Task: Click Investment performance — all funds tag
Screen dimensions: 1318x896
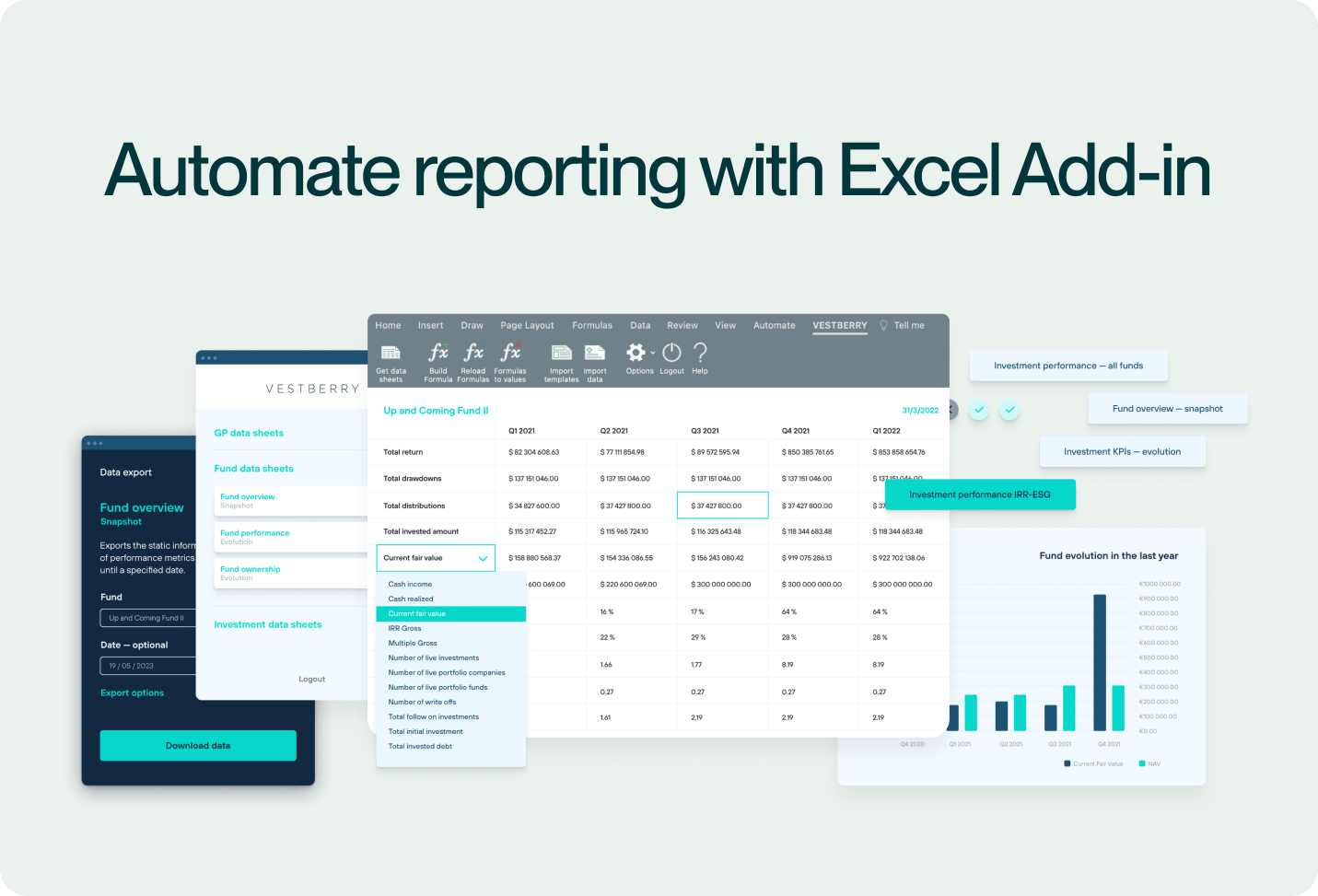Action: 1068,366
